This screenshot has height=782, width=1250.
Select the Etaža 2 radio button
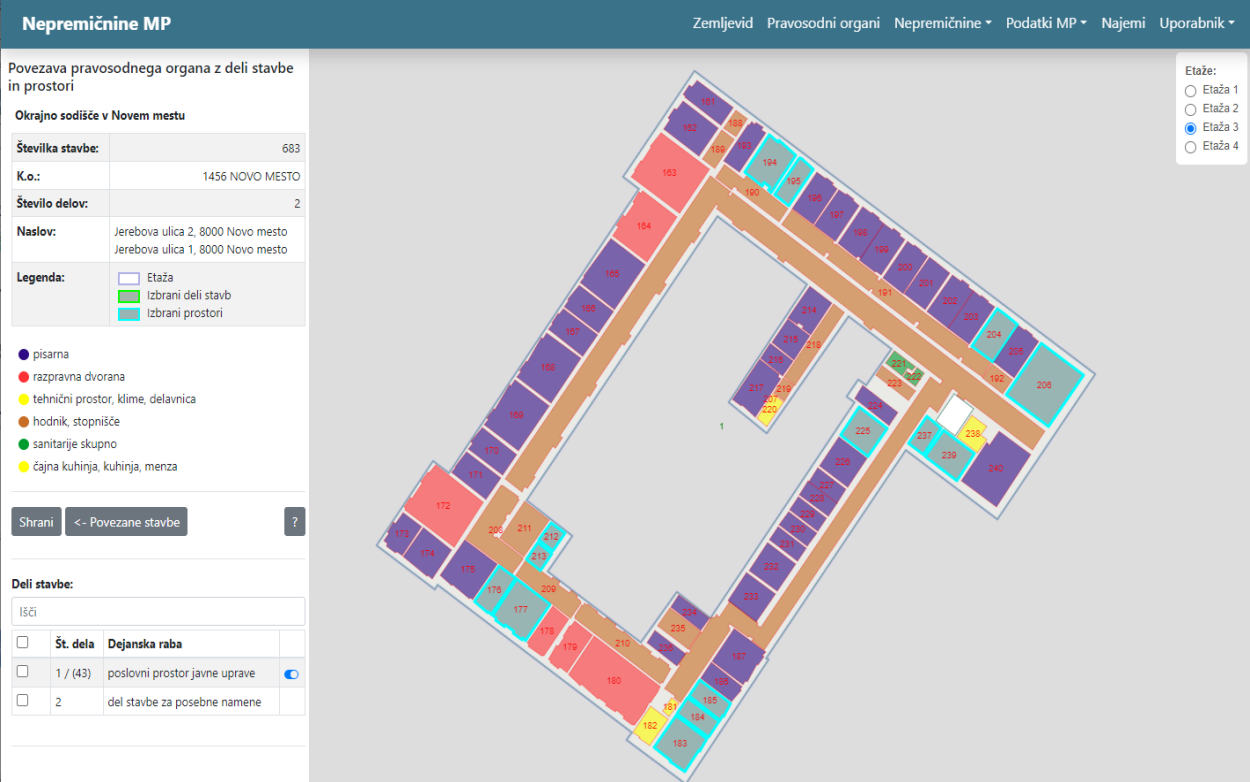pos(1190,109)
